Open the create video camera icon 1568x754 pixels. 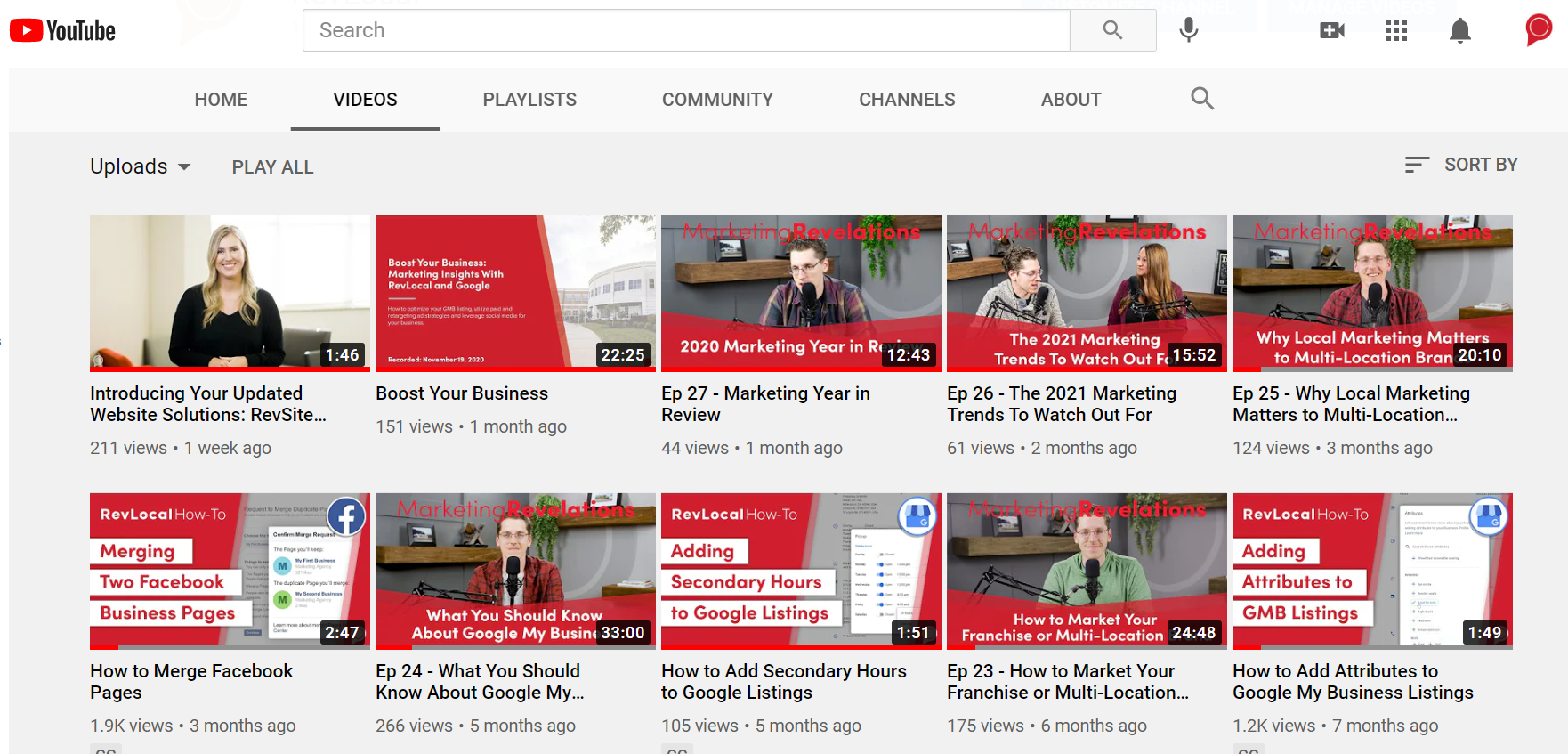tap(1332, 30)
